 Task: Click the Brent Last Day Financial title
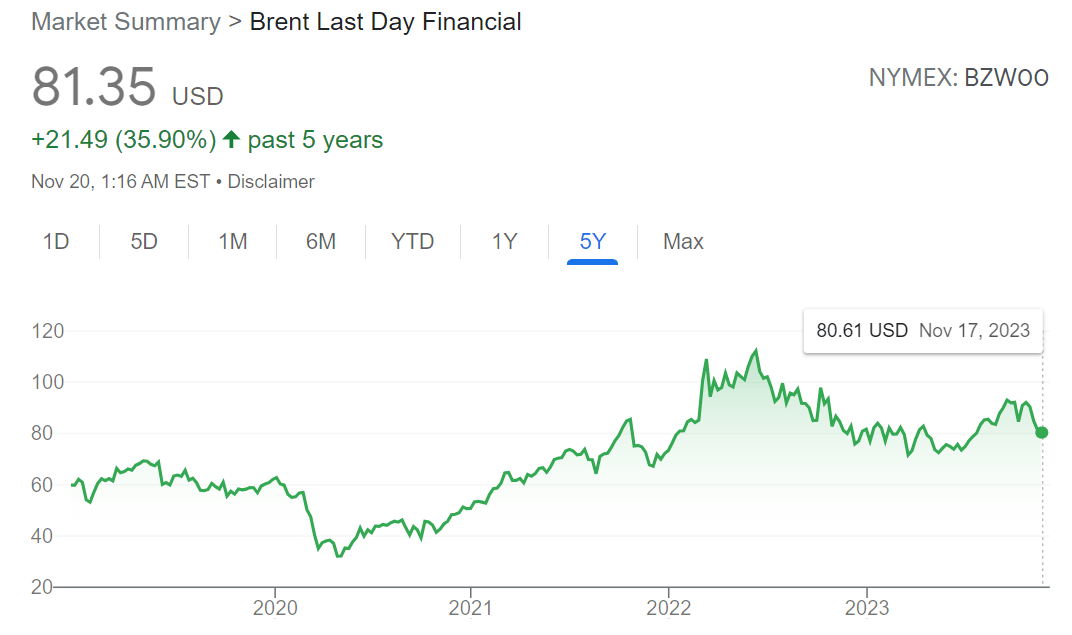click(x=385, y=22)
